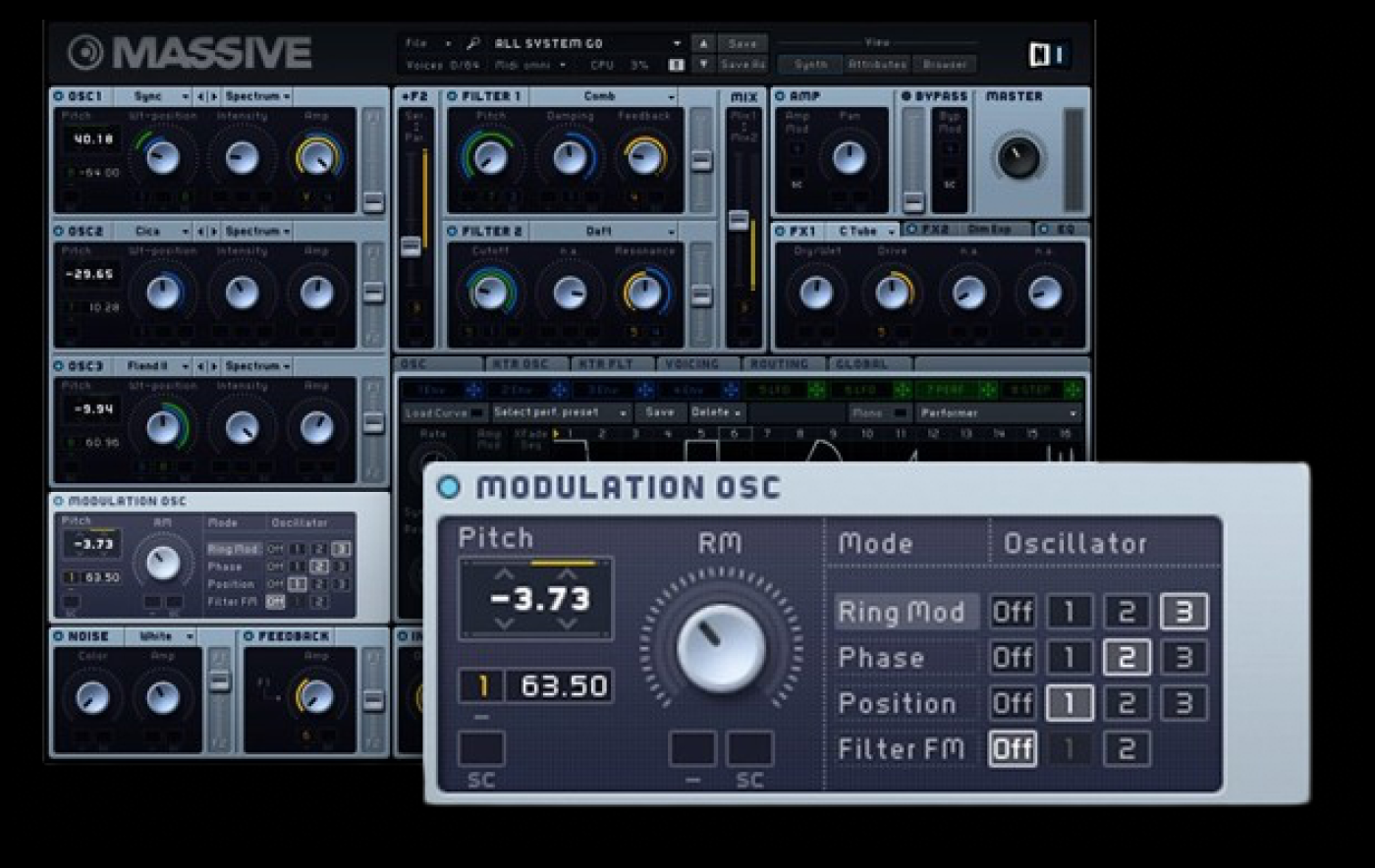Viewport: 1375px width, 868px height.
Task: Click the blue drag cross beside 1Env
Action: click(474, 390)
